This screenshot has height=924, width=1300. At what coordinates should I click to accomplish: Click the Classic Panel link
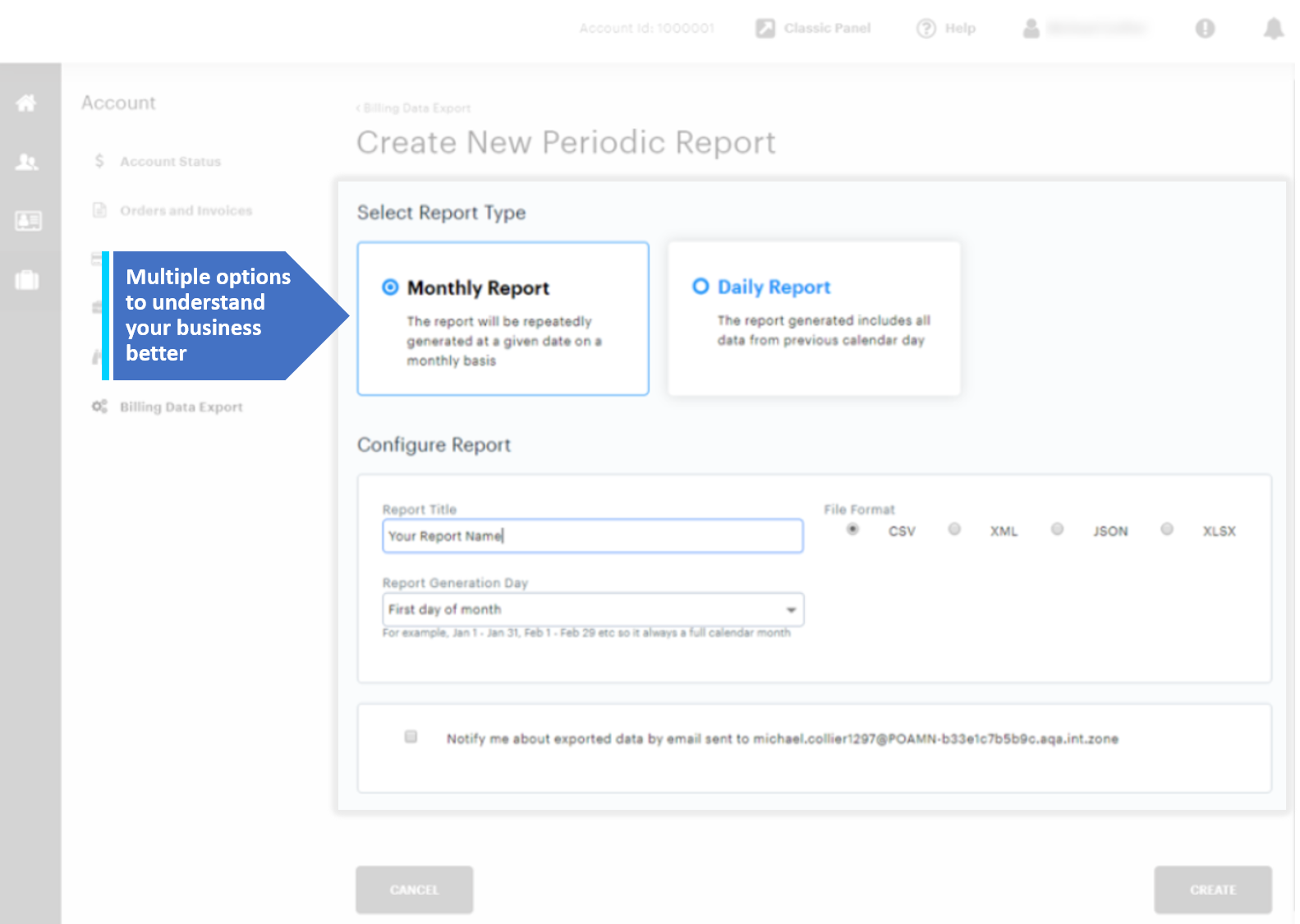pos(827,29)
